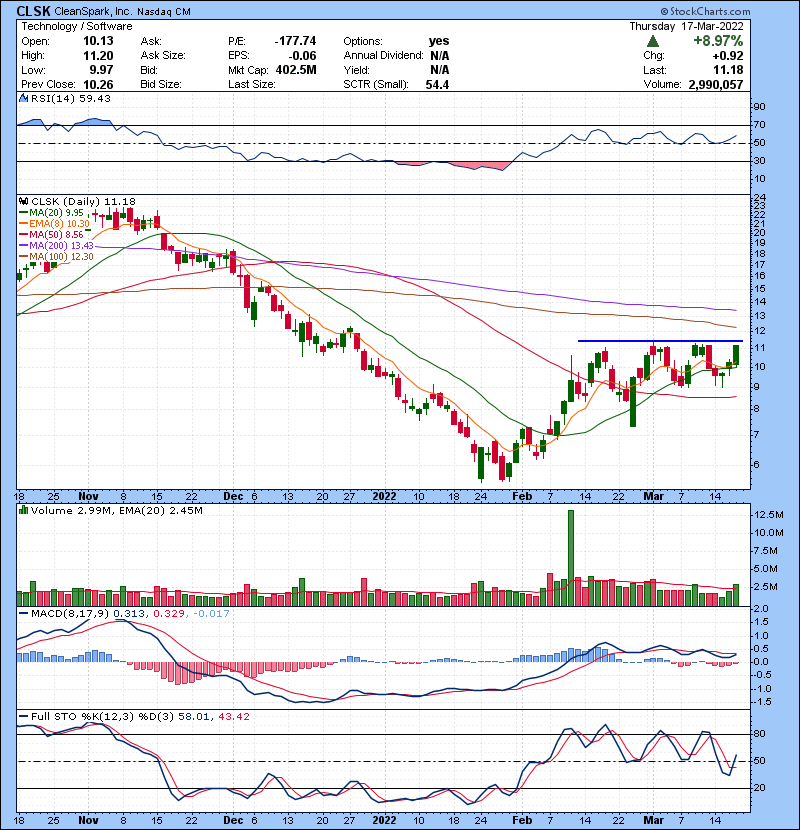This screenshot has height=830, width=800.
Task: Click the volume bars icon beside Volume 2.99M
Action: (23, 510)
